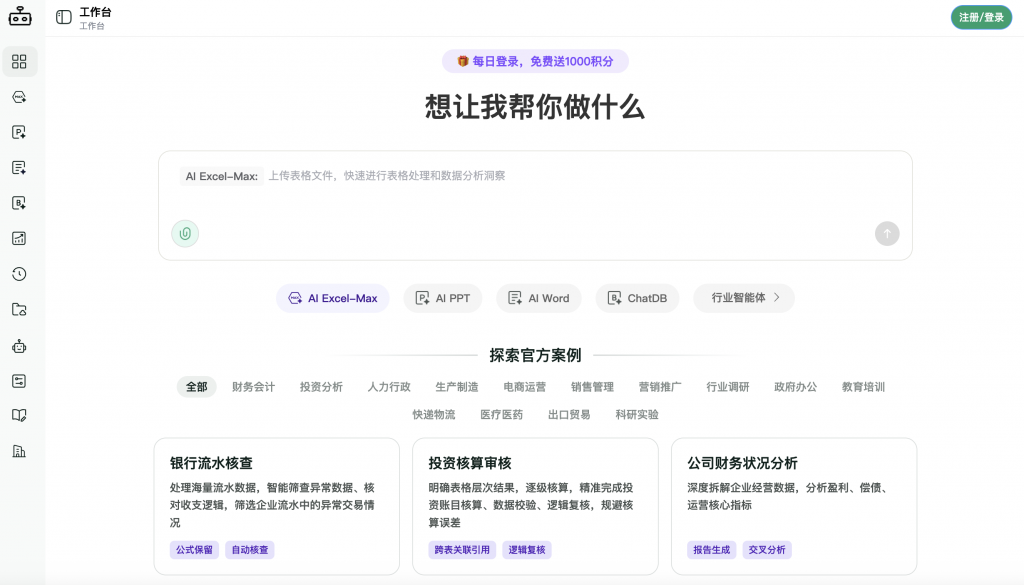The width and height of the screenshot is (1024, 585).
Task: Select the 人力行政 category tab
Action: click(x=389, y=387)
